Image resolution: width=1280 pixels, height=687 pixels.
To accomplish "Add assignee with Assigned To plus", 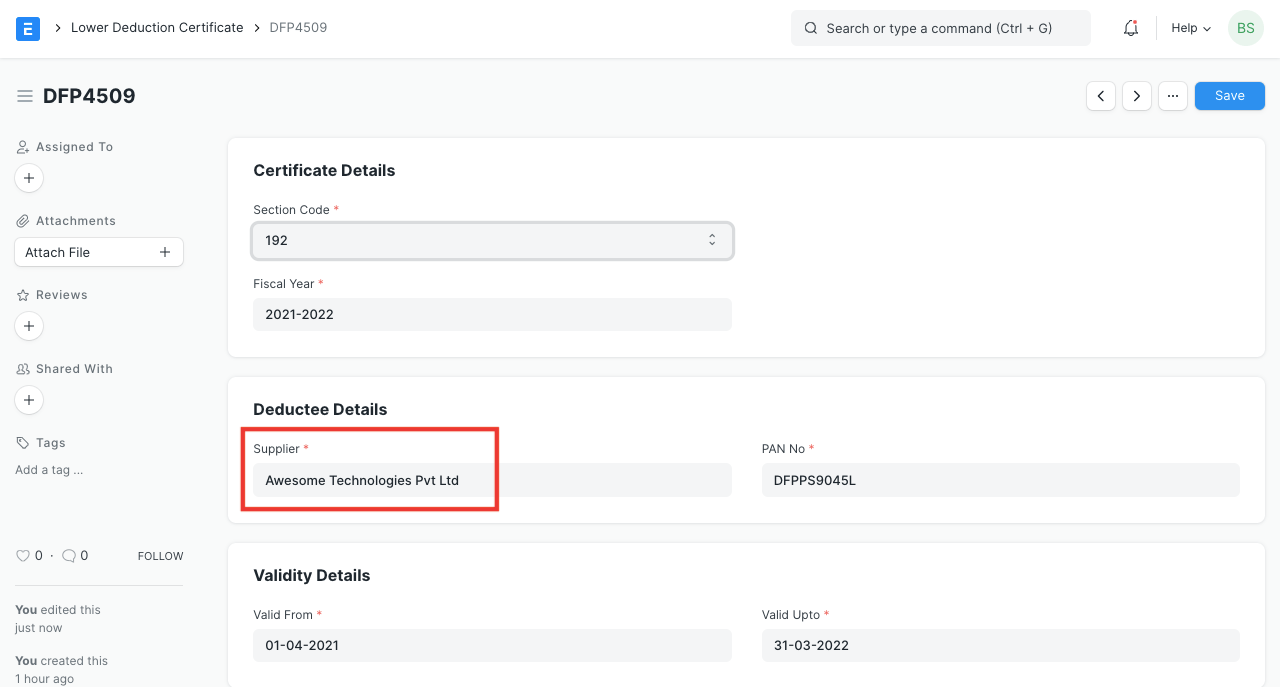I will click(29, 178).
